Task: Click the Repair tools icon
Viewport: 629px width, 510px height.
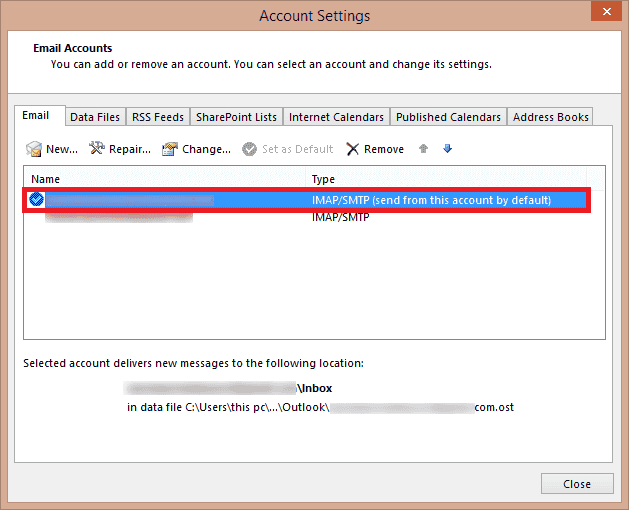Action: (x=97, y=149)
